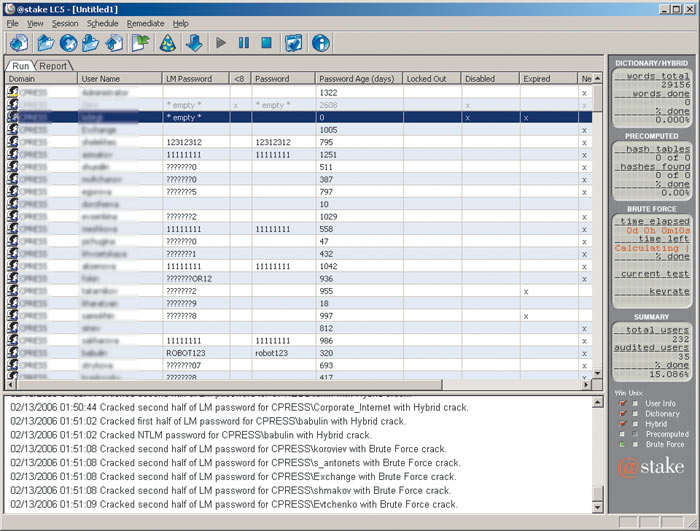Click the user icon on the ROBOT123 row
This screenshot has height=531, width=700.
[x=13, y=353]
